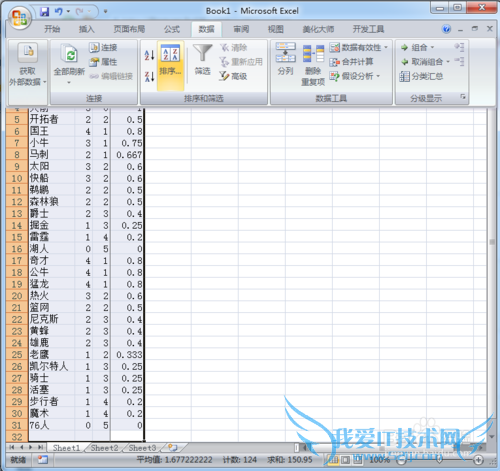Undo the last action
This screenshot has width=500, height=471.
click(59, 12)
